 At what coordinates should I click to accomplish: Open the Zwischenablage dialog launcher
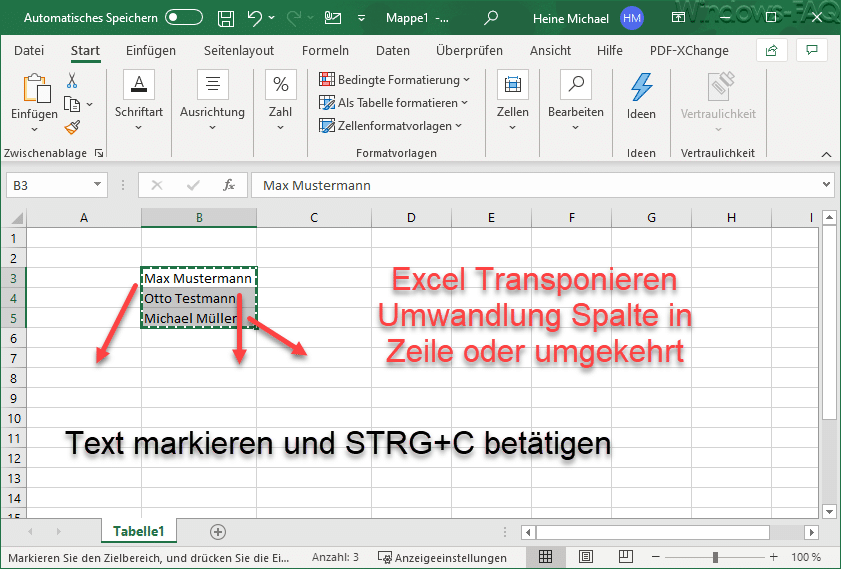(x=99, y=153)
